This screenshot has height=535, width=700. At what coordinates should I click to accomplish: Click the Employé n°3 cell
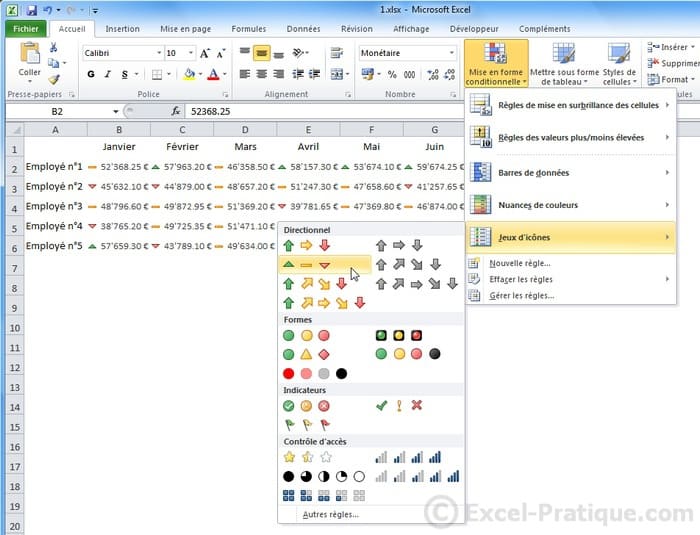point(55,206)
